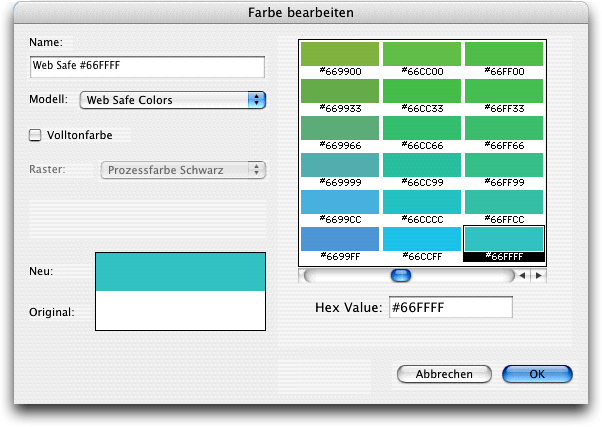The width and height of the screenshot is (602, 427).
Task: Click the Name input field
Action: [x=147, y=67]
